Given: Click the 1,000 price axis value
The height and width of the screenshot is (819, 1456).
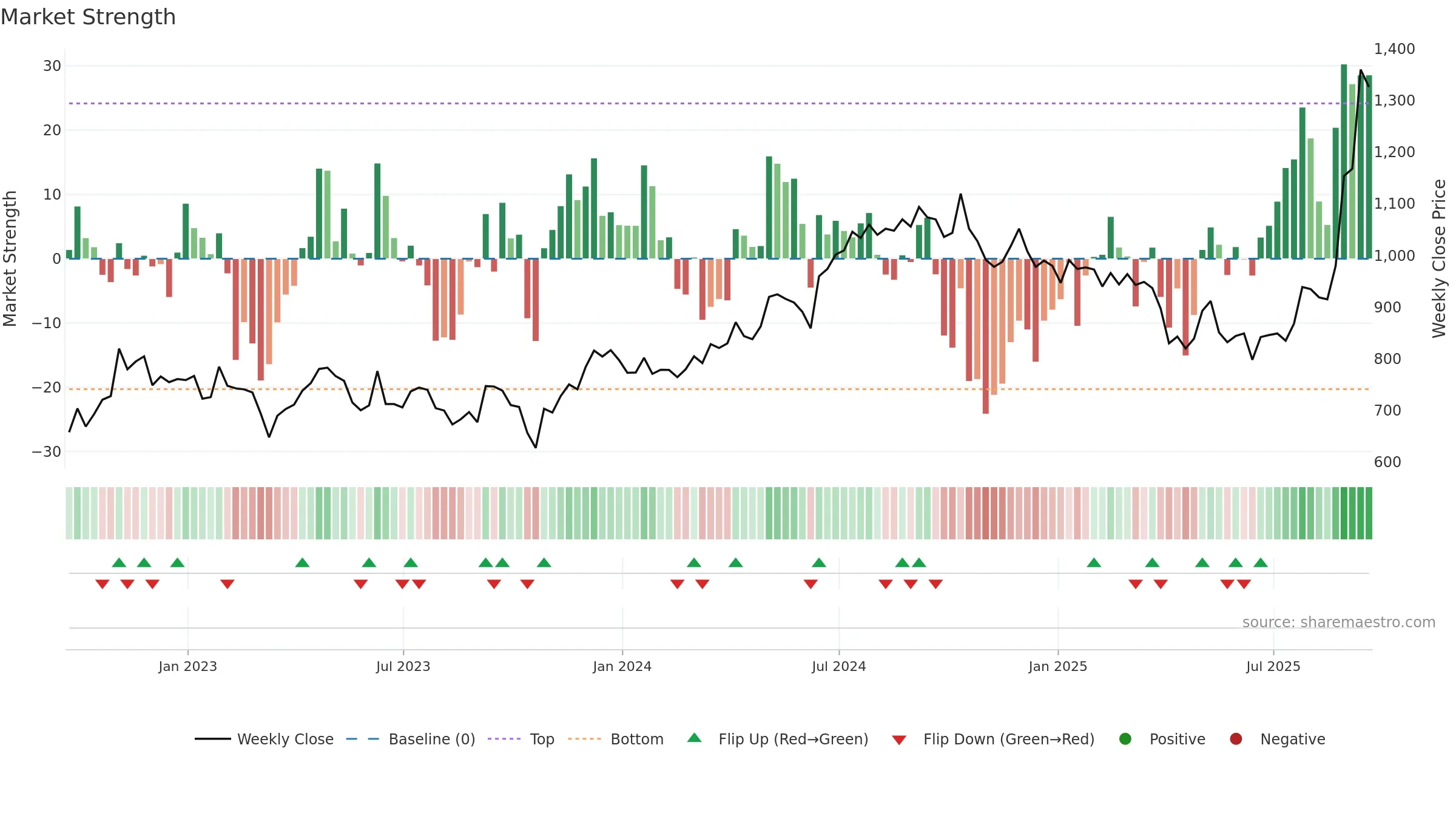Looking at the screenshot, I should pos(1395,255).
